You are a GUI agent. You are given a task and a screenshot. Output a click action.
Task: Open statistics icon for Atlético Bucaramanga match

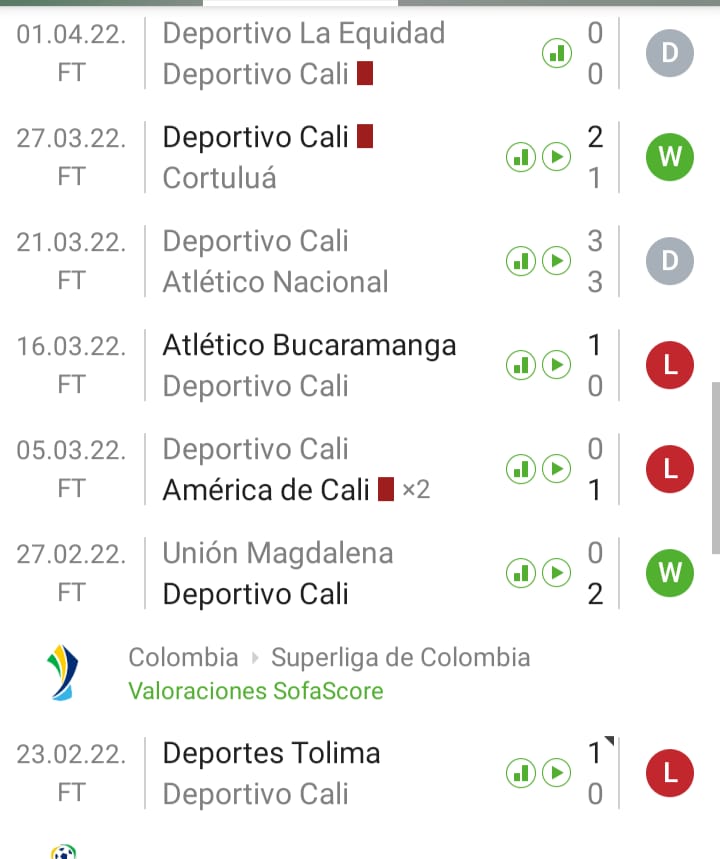[x=520, y=365]
